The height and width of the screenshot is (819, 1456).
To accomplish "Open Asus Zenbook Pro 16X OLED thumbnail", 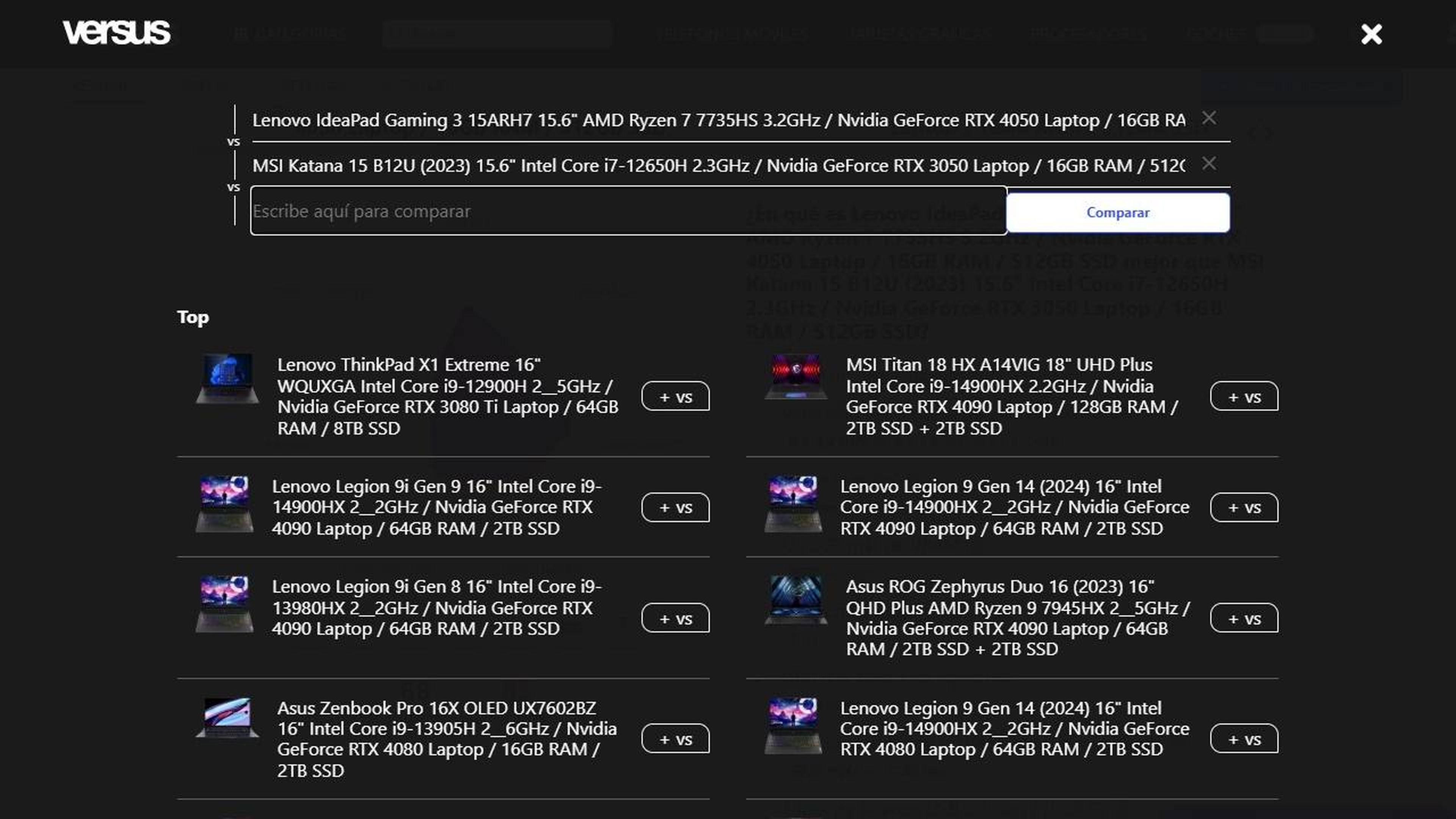I will pyautogui.click(x=227, y=718).
